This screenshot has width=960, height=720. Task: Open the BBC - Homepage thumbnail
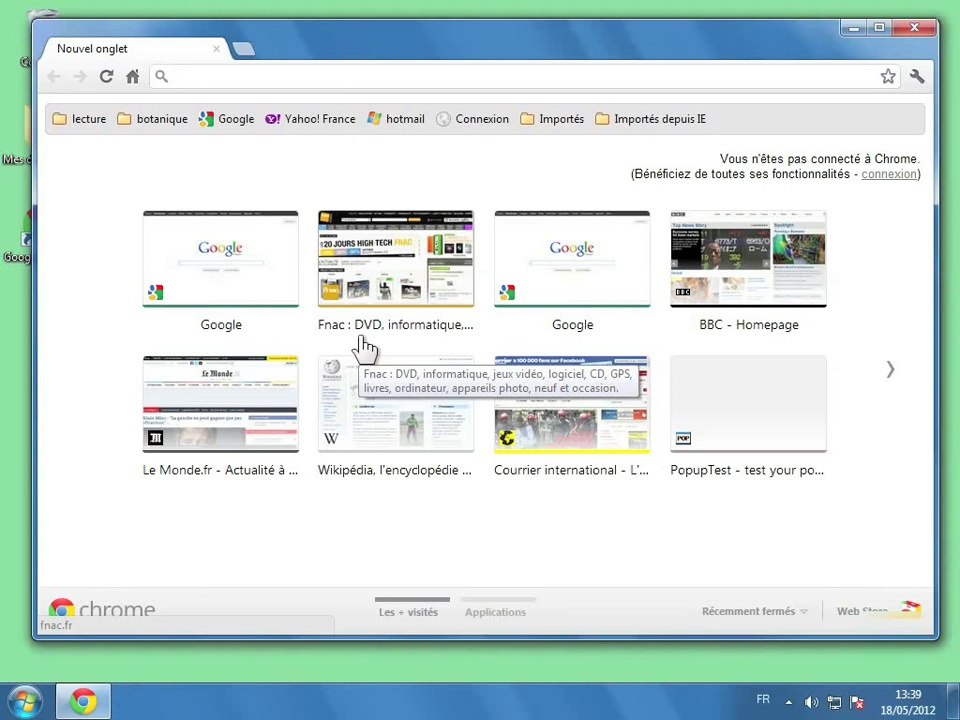click(x=748, y=258)
